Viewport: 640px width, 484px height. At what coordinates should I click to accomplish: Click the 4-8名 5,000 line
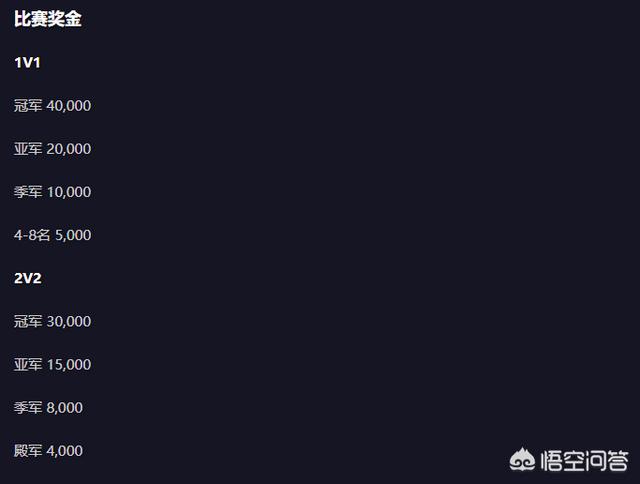pos(52,235)
